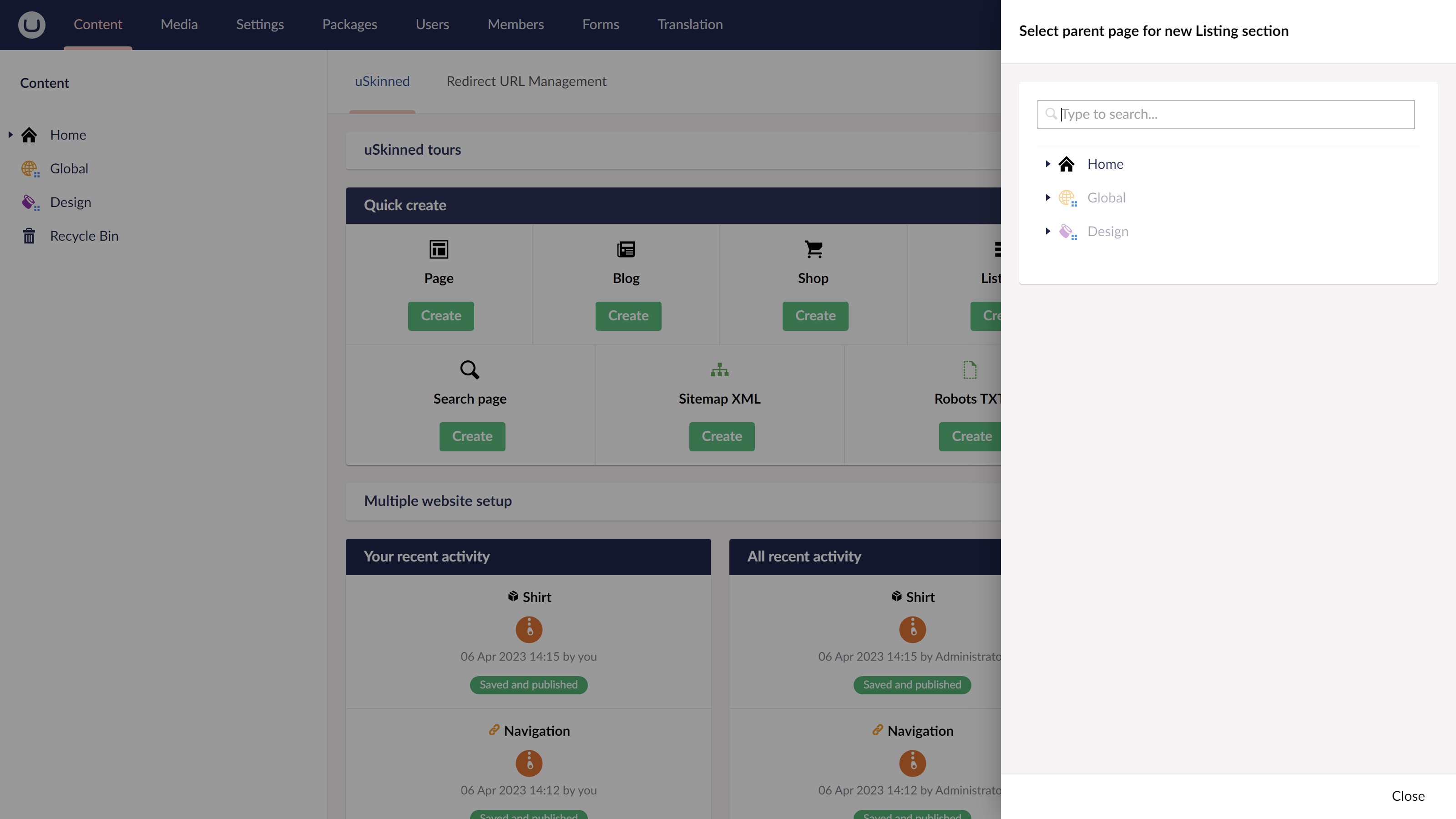Click the Robots TXT document icon
The image size is (1456, 819).
tap(969, 369)
